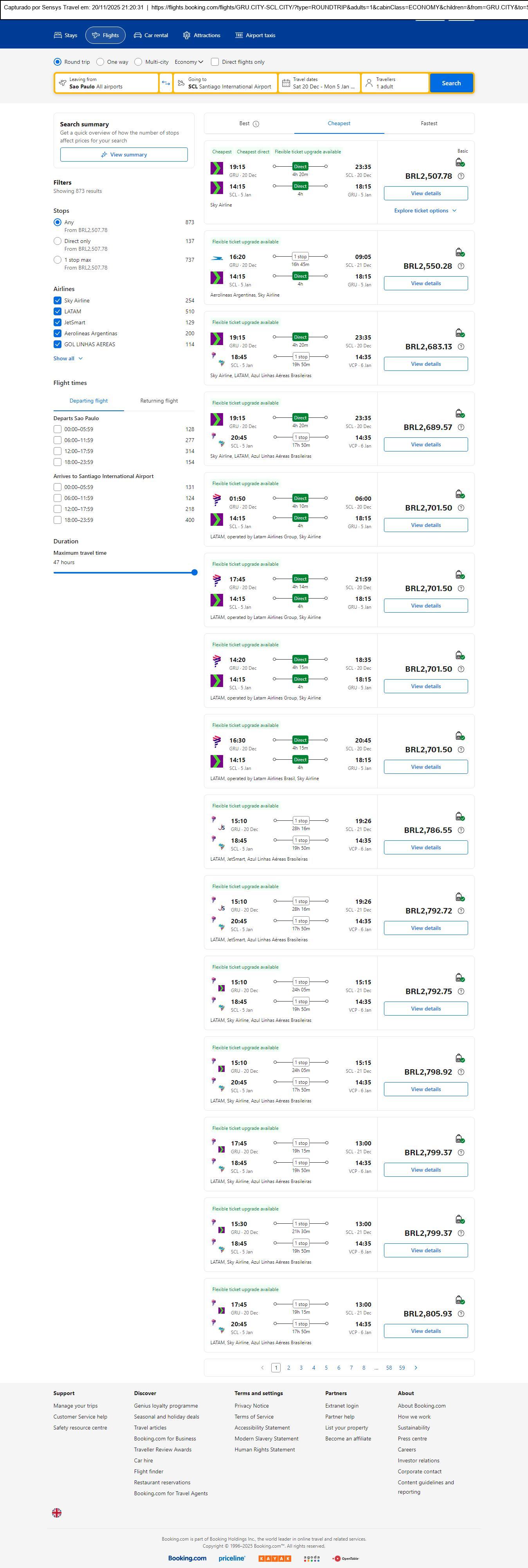The width and height of the screenshot is (528, 1568).
Task: Select the Direct only stops filter
Action: click(x=57, y=242)
